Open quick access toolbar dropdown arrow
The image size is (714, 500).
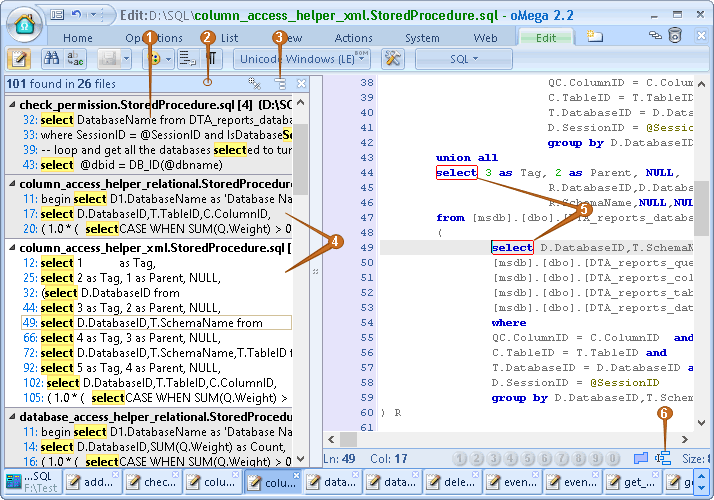point(93,15)
